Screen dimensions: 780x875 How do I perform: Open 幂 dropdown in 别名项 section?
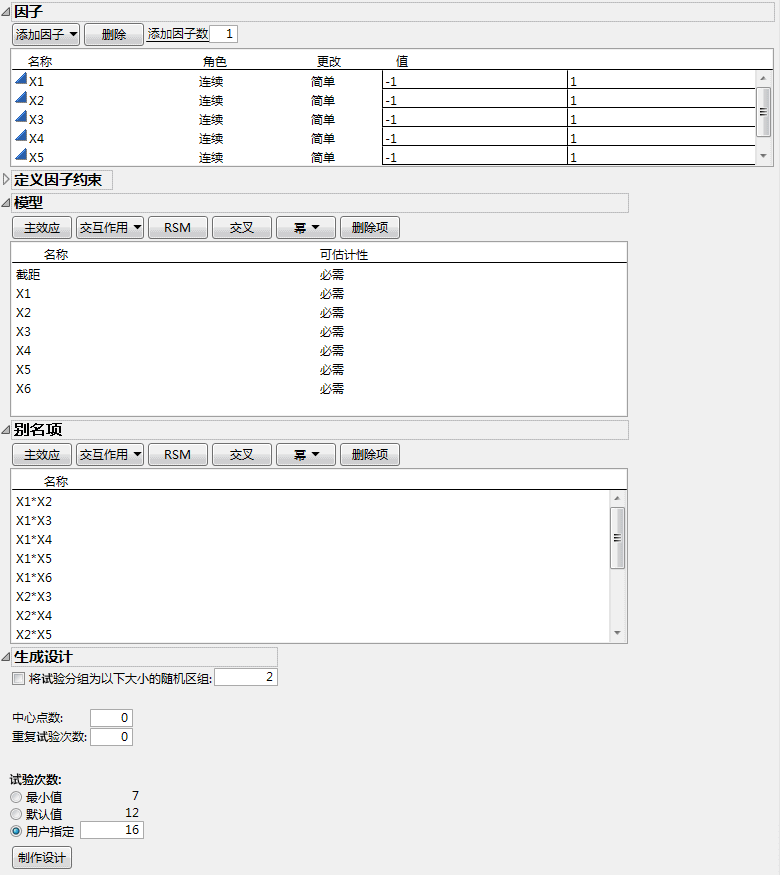306,455
